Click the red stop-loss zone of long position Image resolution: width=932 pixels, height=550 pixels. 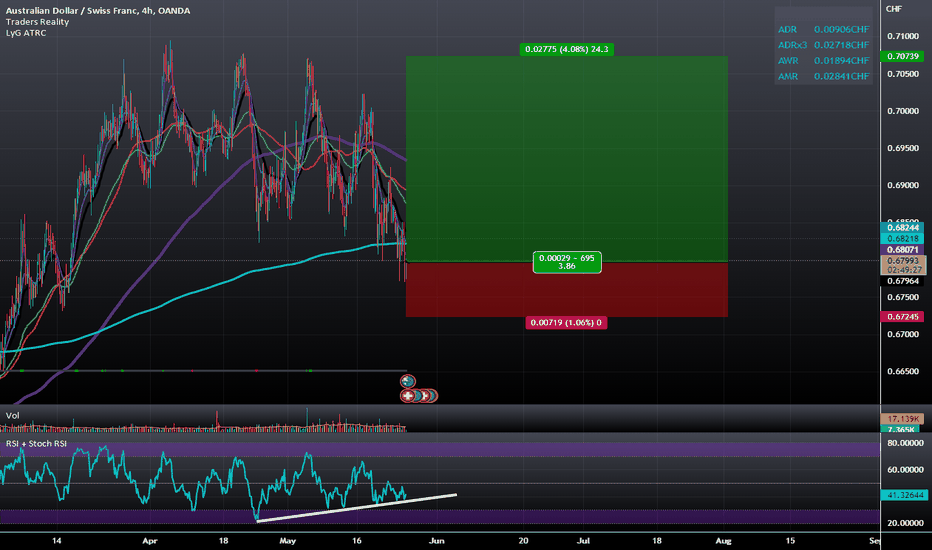pos(566,290)
